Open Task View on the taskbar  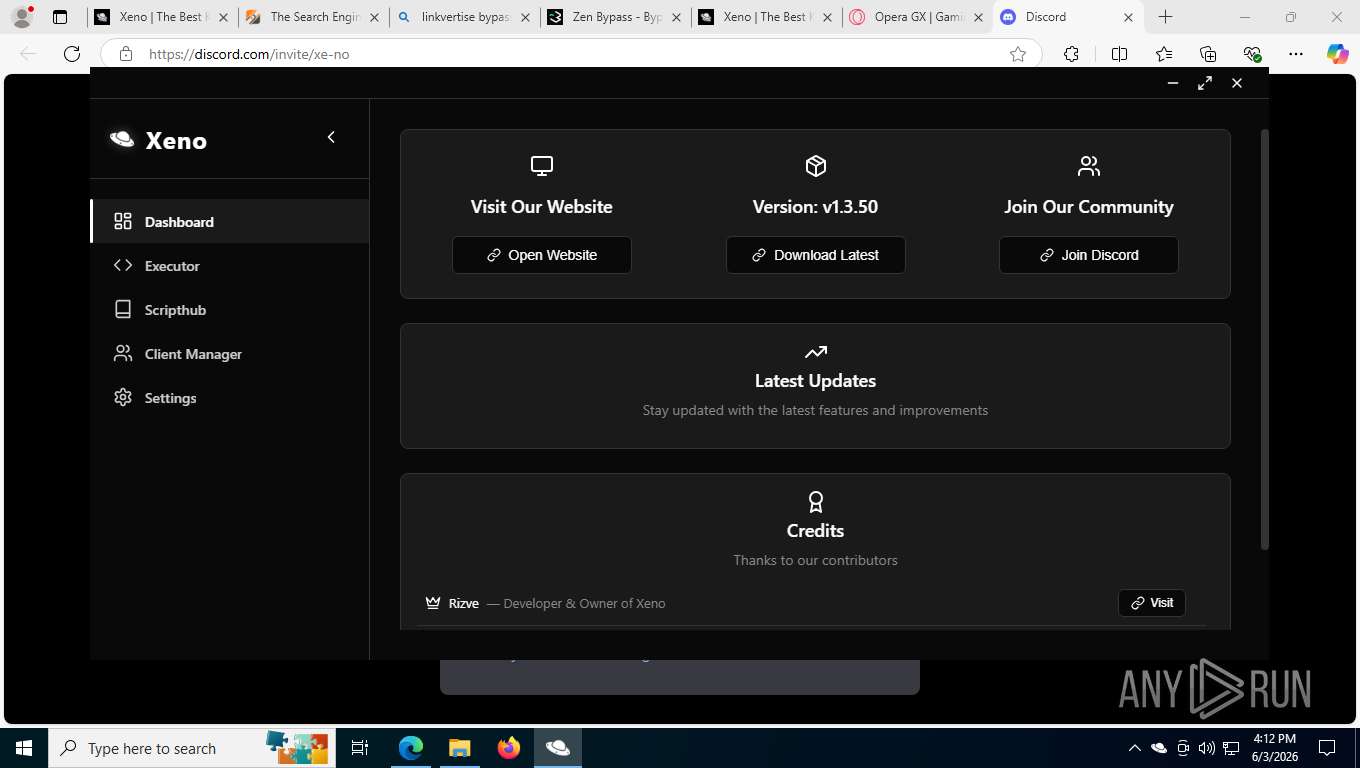pos(360,748)
